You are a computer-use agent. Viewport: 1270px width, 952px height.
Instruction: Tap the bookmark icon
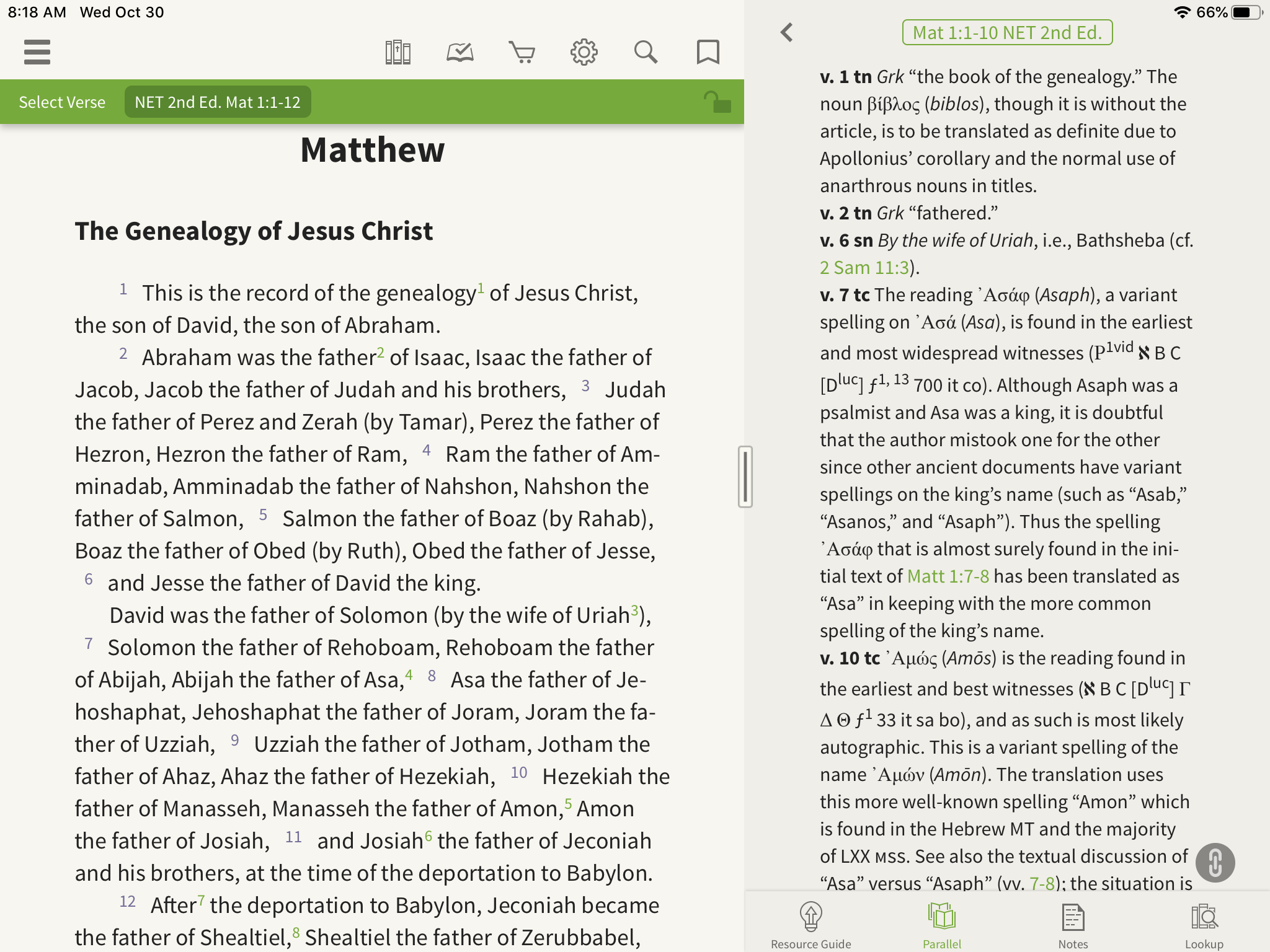pos(708,52)
